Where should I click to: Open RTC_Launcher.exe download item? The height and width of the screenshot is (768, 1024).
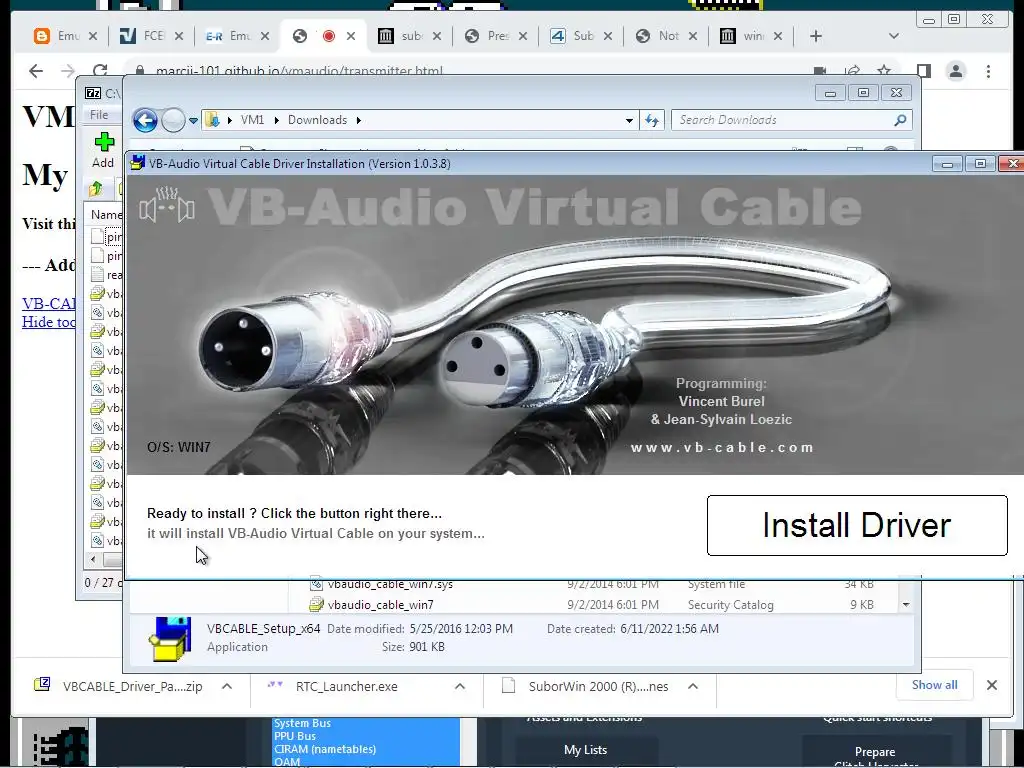click(x=346, y=686)
